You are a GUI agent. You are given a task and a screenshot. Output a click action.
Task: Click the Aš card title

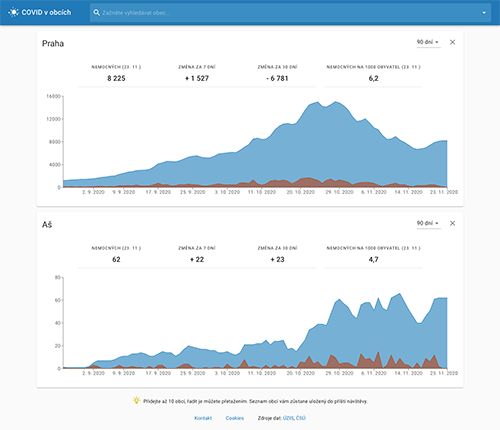(47, 225)
